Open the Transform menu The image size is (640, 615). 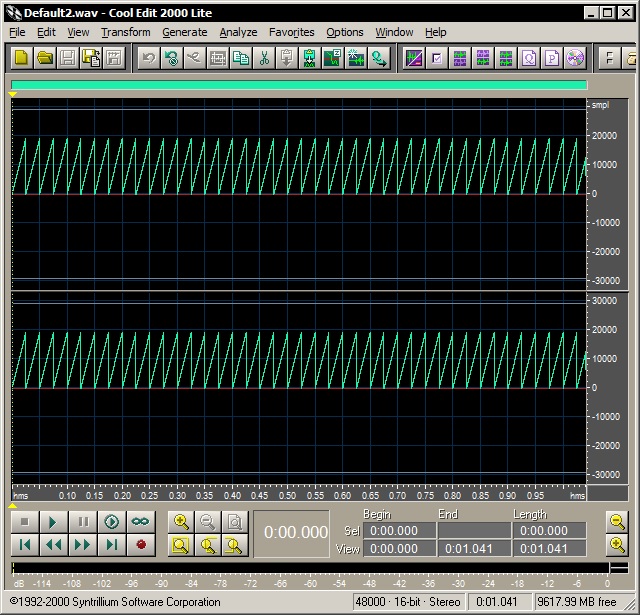pos(125,32)
